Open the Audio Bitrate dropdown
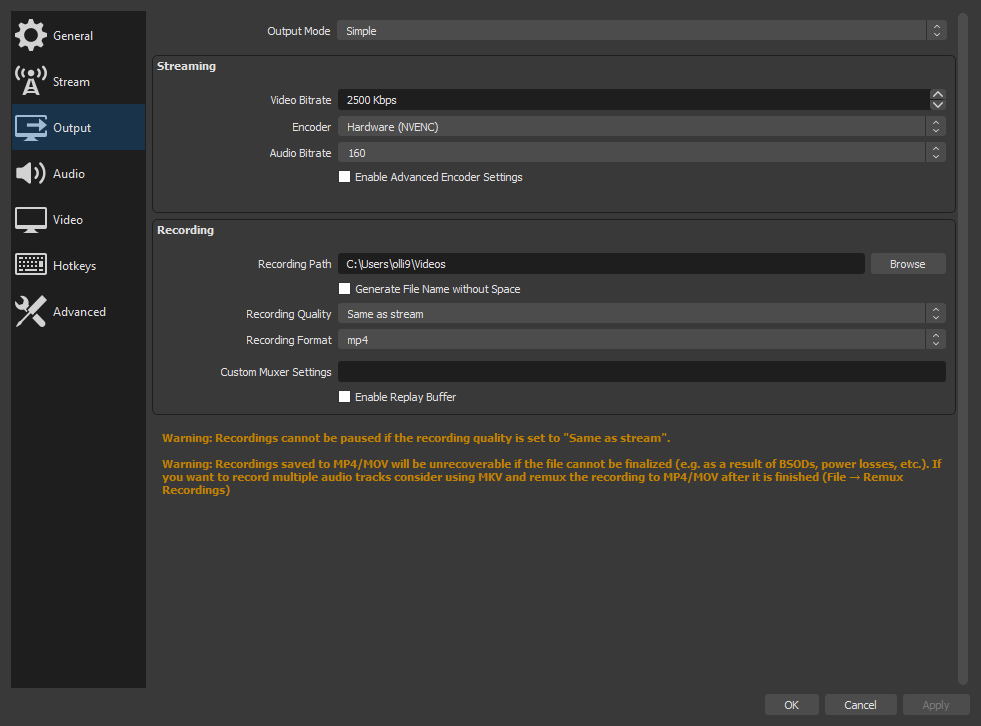981x726 pixels. pos(641,153)
